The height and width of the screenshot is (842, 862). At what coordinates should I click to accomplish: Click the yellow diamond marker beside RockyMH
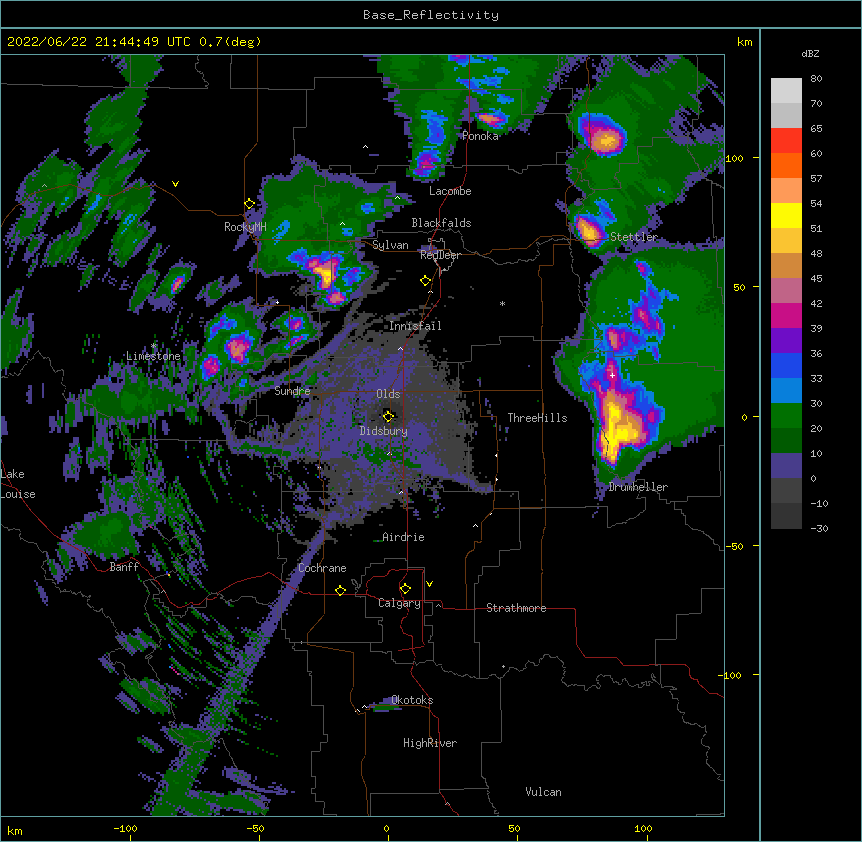(250, 204)
